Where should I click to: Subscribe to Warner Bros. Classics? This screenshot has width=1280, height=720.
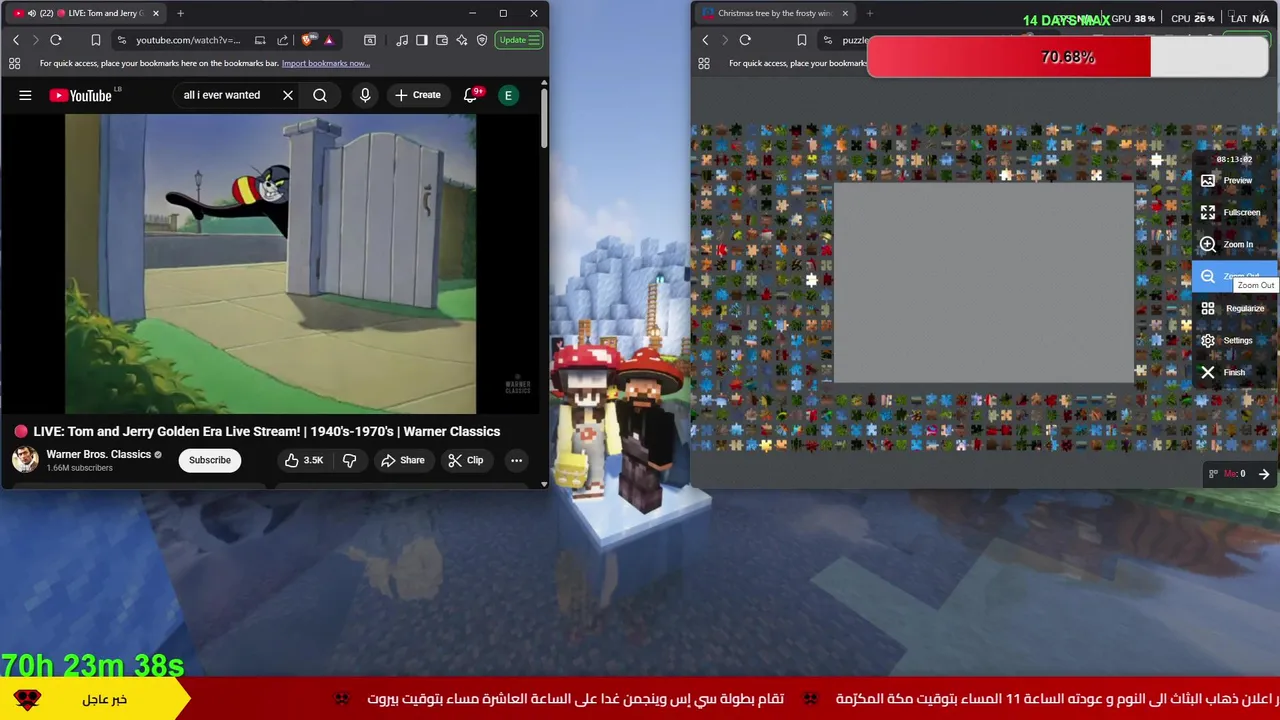210,460
